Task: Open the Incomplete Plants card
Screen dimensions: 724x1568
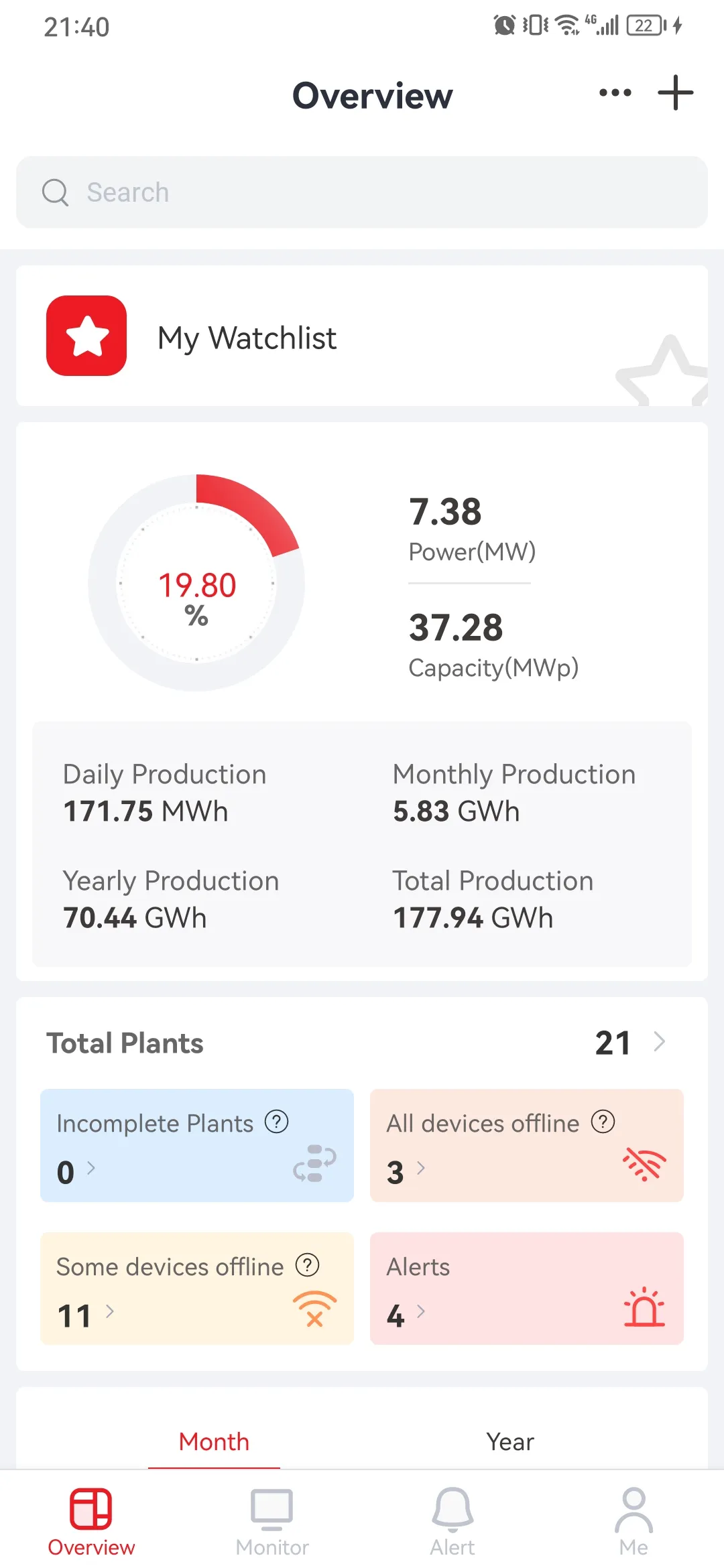Action: coord(197,1145)
